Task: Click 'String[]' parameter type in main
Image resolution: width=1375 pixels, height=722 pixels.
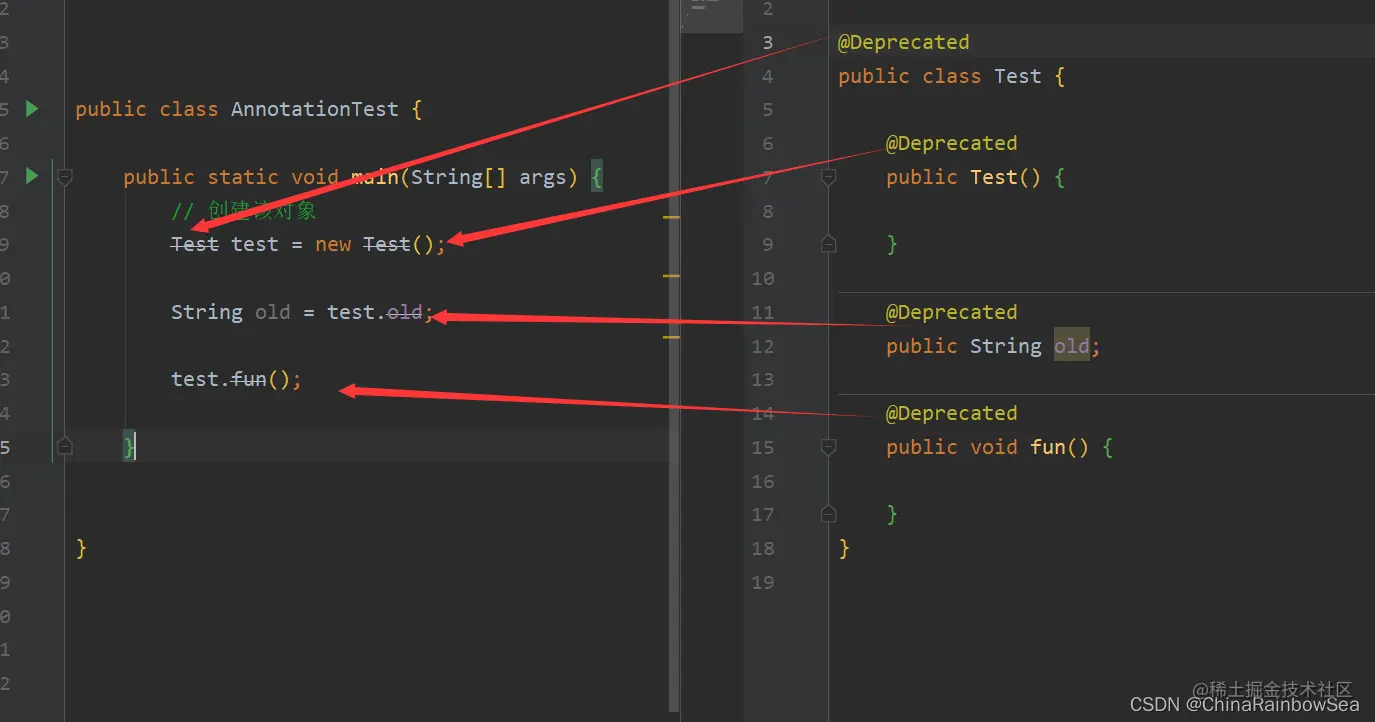Action: point(459,177)
